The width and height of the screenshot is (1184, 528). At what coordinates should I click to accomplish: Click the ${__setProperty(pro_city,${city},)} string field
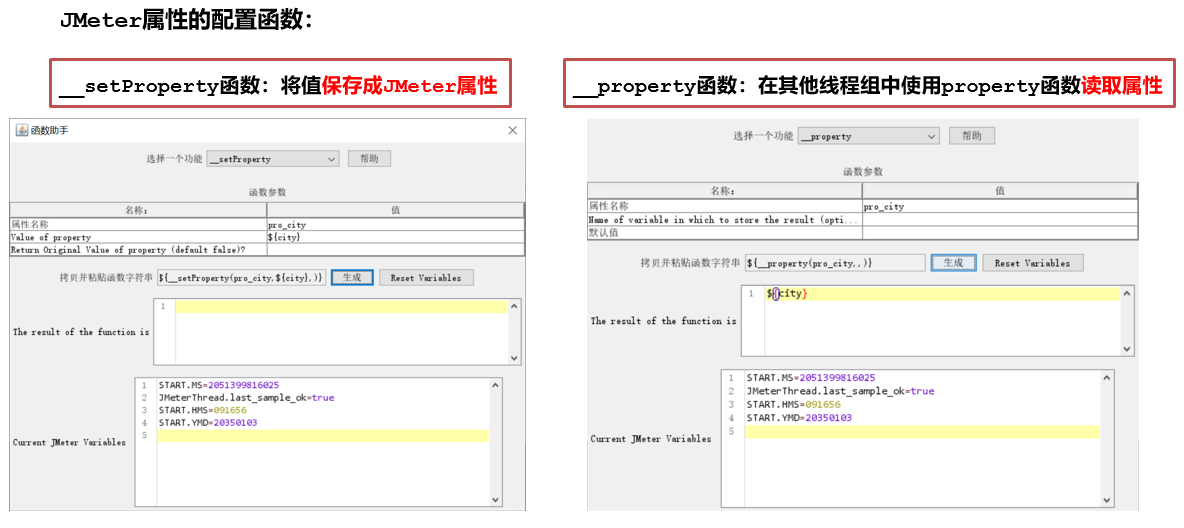click(242, 278)
